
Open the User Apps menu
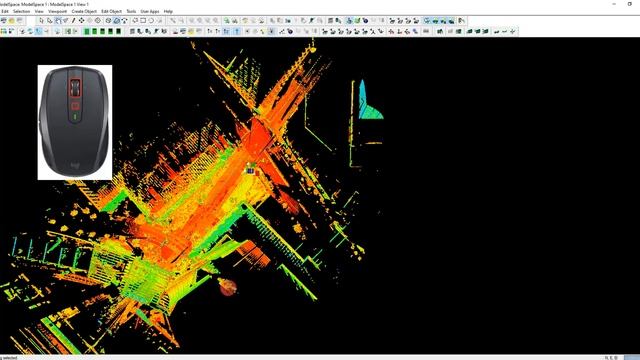[x=150, y=11]
